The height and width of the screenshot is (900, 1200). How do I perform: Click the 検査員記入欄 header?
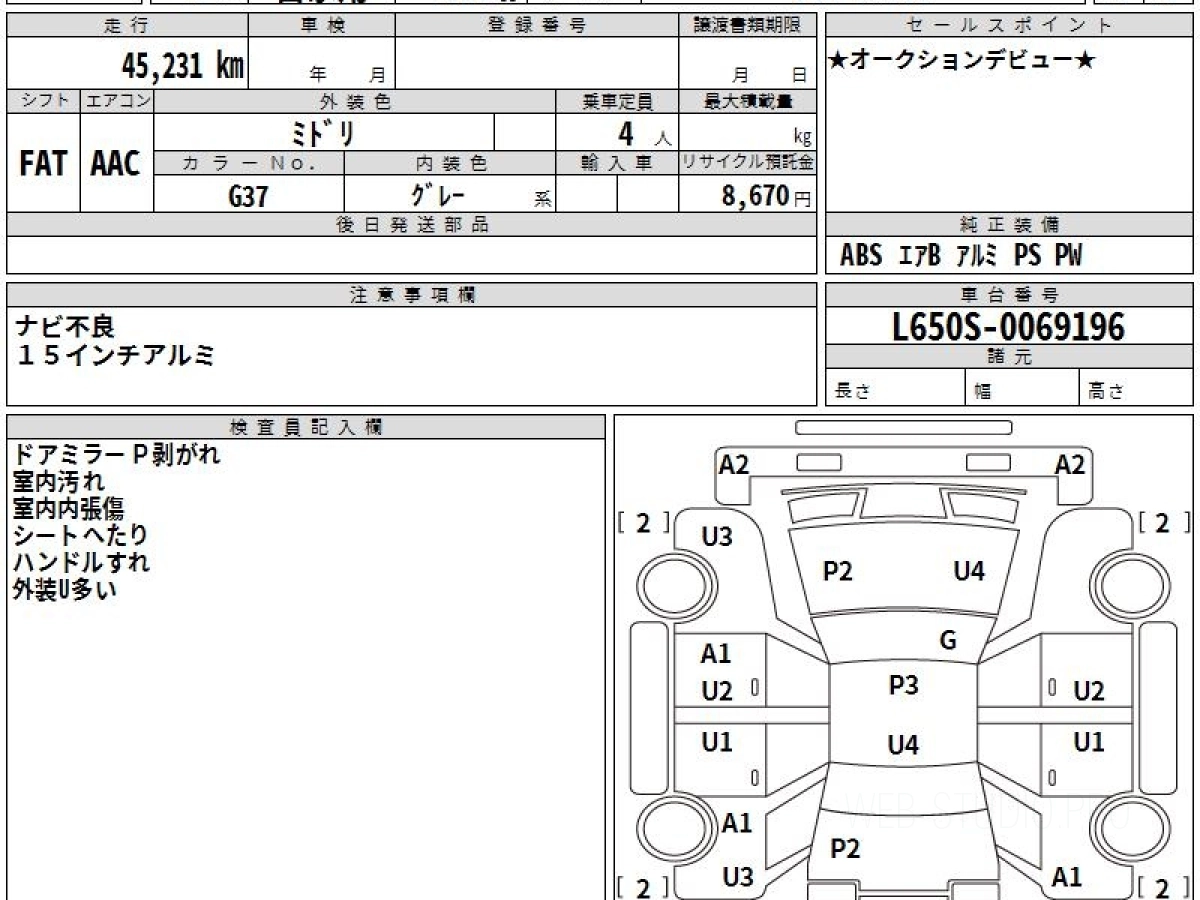306,427
